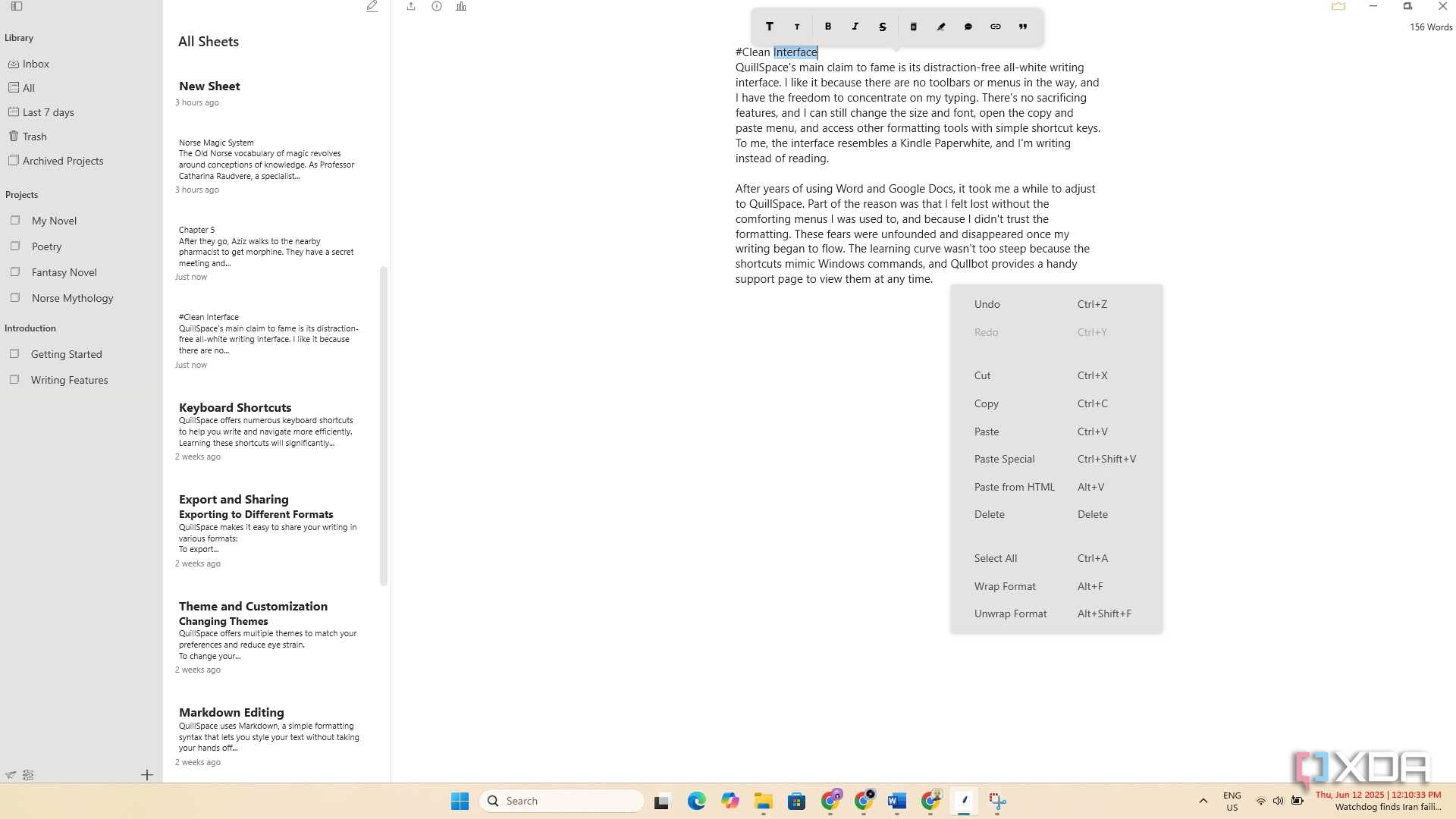The height and width of the screenshot is (819, 1456).
Task: Check the box next to Norse Mythology
Action: click(15, 298)
